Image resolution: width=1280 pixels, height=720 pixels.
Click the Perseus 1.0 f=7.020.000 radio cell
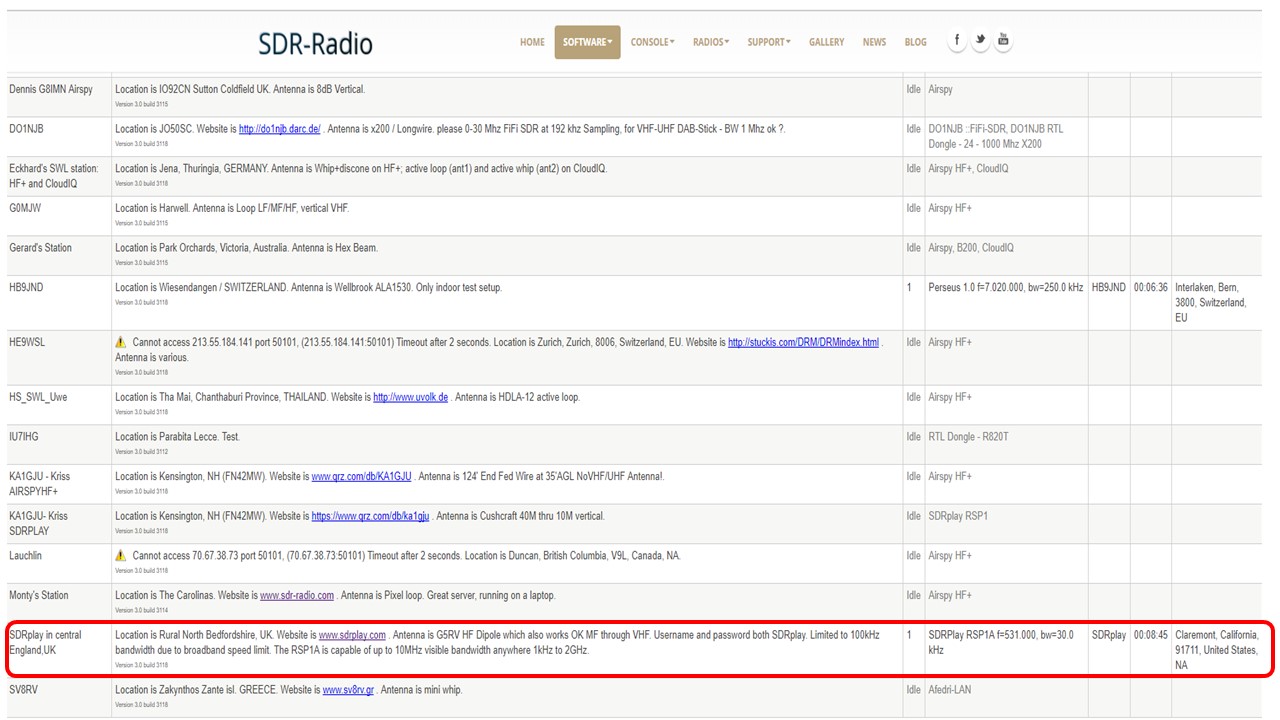pyautogui.click(x=1005, y=287)
